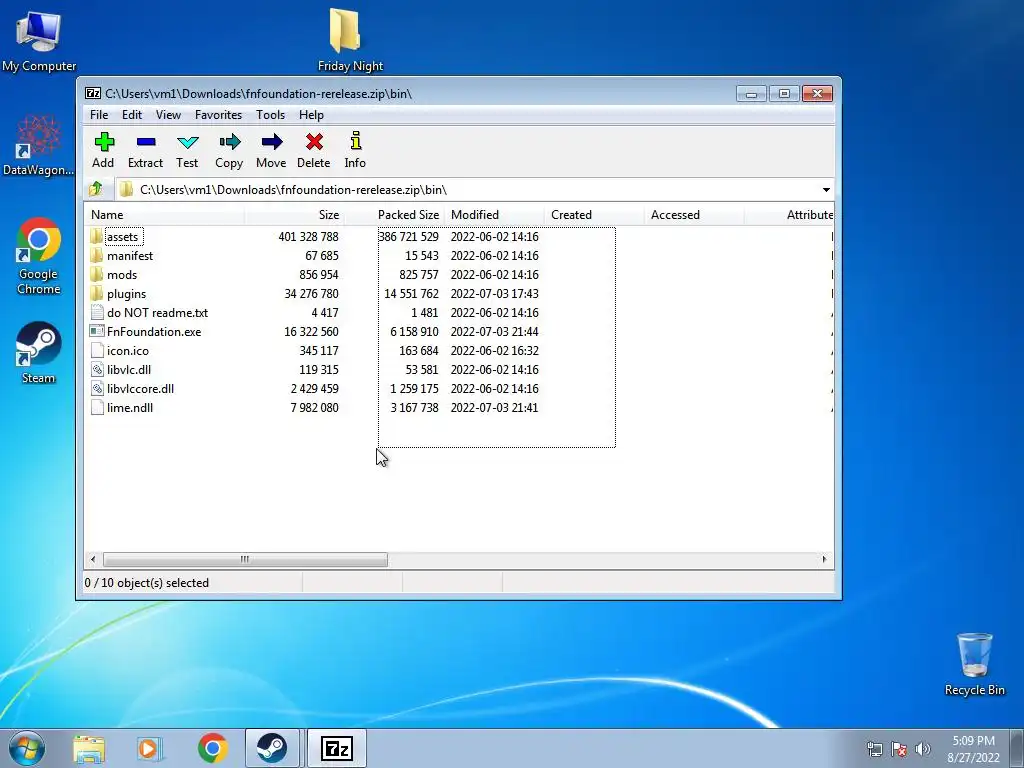Select the DataWagon desktop shortcut
Screen dimensions: 1024x768
click(x=39, y=146)
